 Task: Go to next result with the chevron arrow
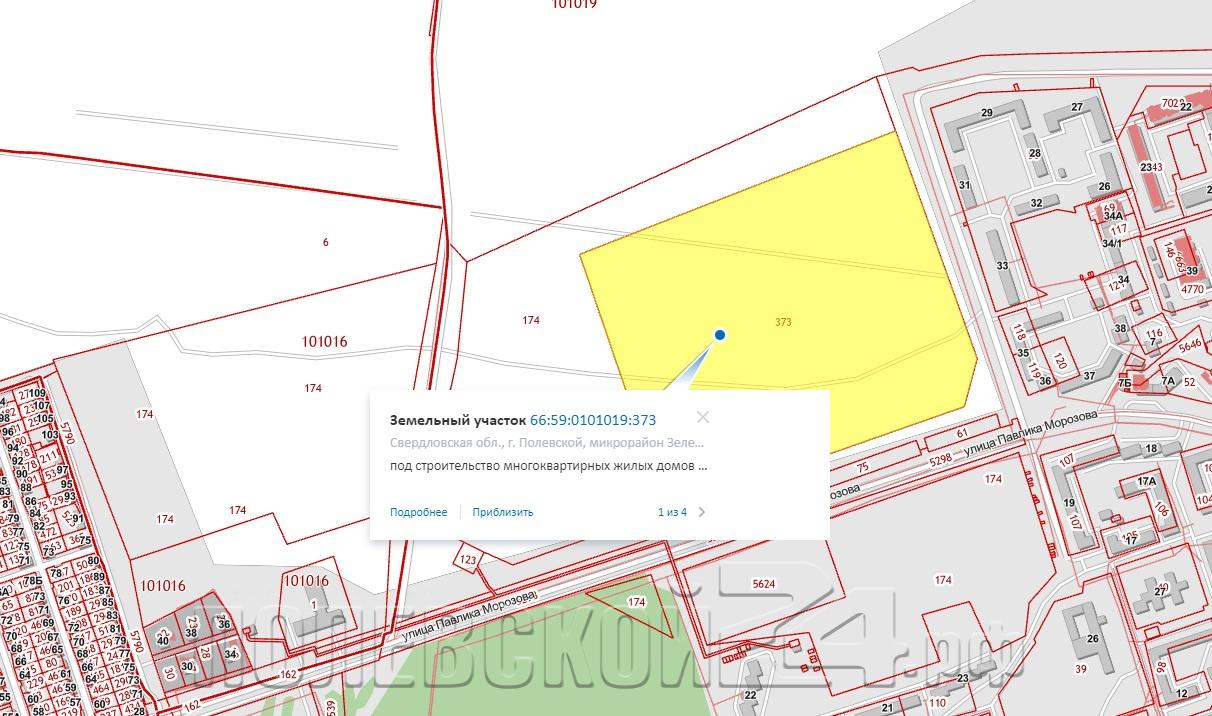tap(702, 512)
